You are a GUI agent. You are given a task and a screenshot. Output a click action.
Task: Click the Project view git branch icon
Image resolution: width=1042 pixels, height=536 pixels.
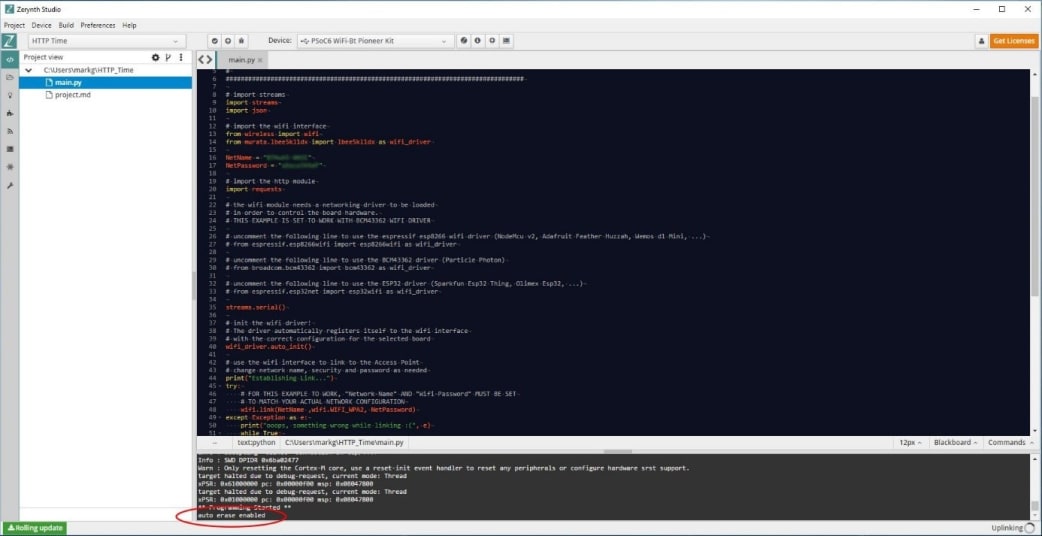pos(168,58)
